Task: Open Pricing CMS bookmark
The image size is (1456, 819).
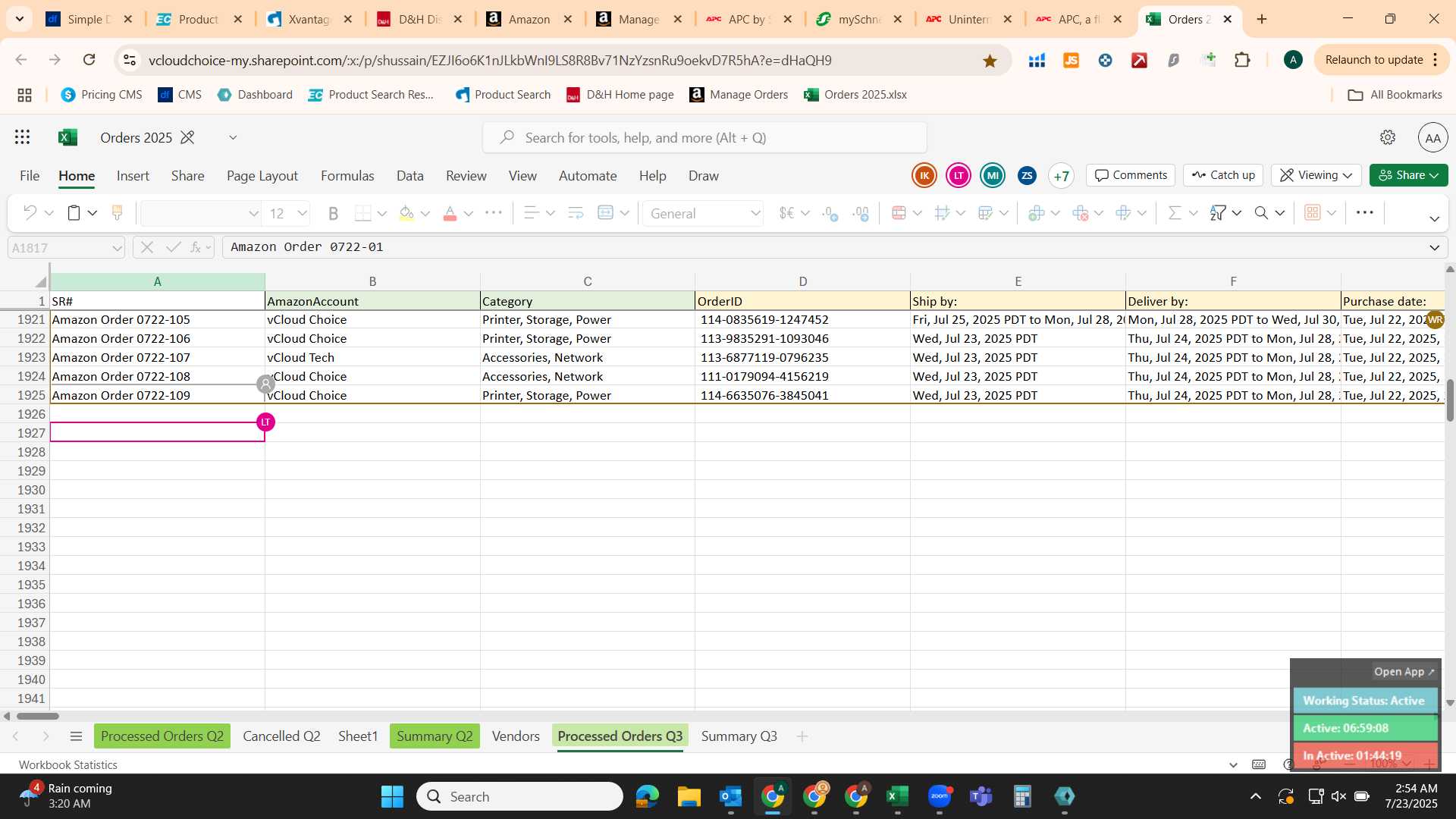Action: pos(102,95)
